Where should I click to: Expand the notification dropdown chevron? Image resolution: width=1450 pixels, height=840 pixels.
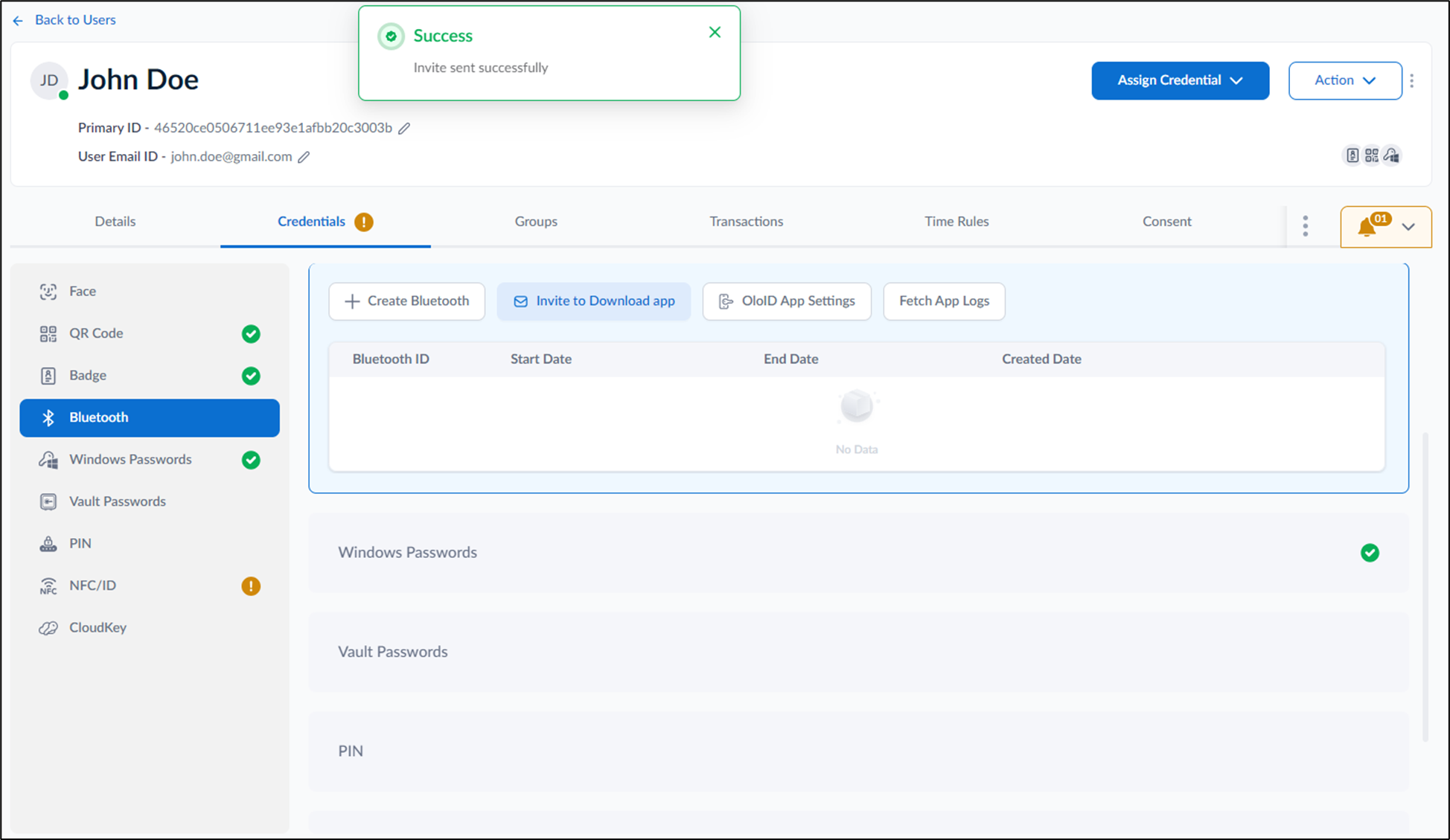(1408, 227)
